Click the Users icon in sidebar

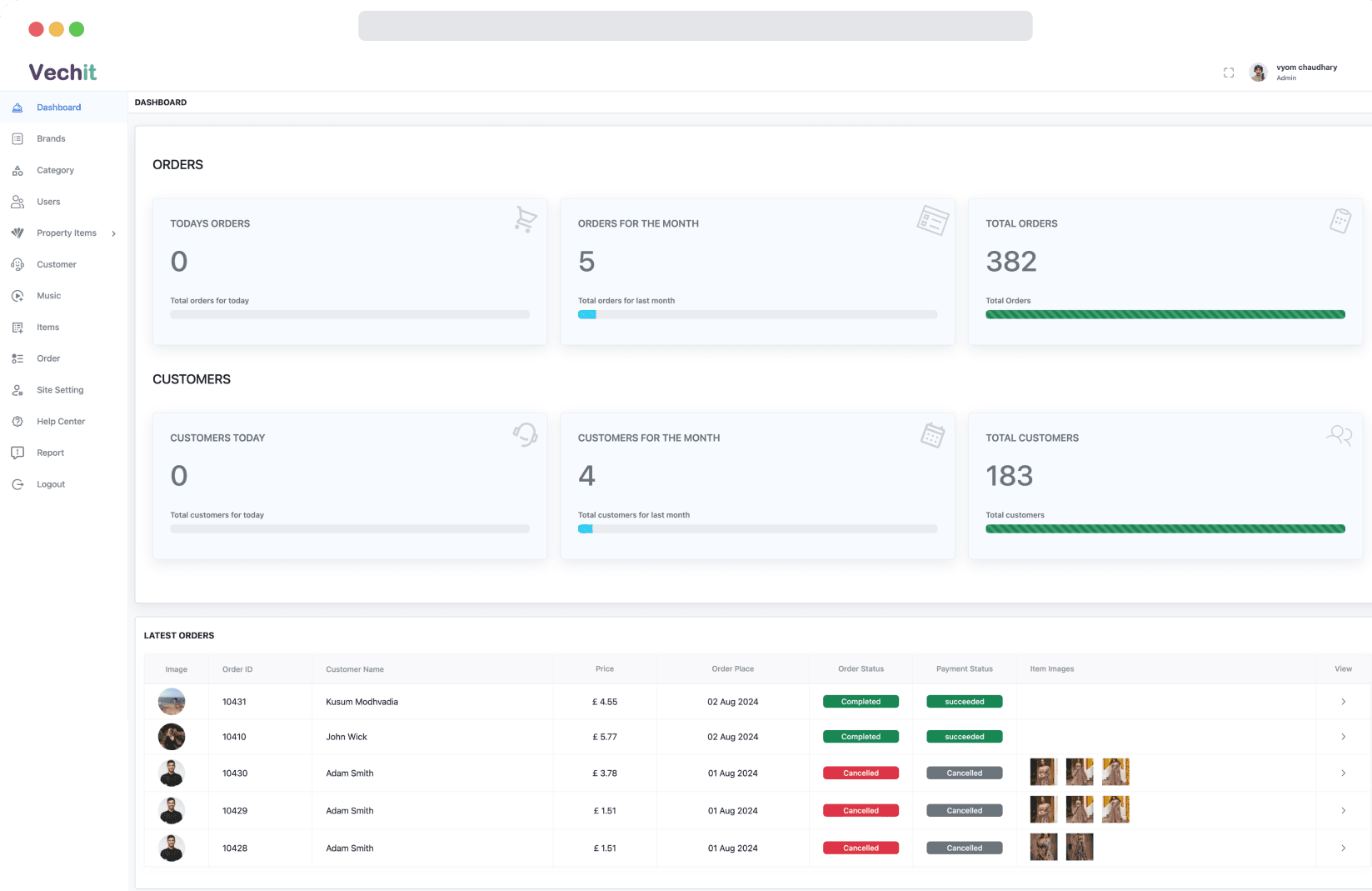click(x=17, y=202)
